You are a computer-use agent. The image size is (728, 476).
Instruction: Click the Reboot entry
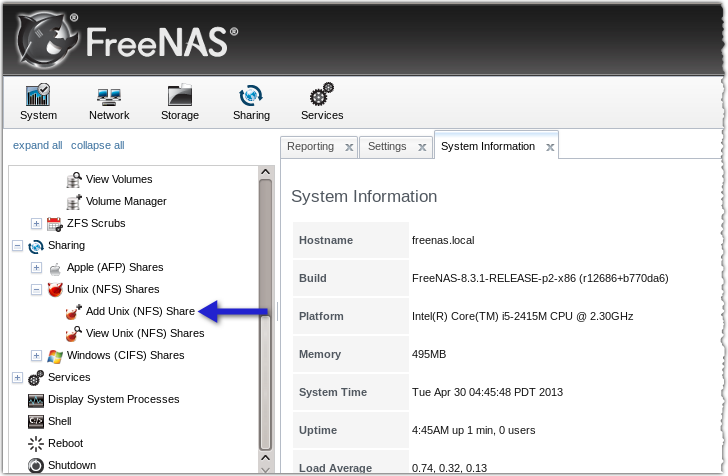point(65,443)
